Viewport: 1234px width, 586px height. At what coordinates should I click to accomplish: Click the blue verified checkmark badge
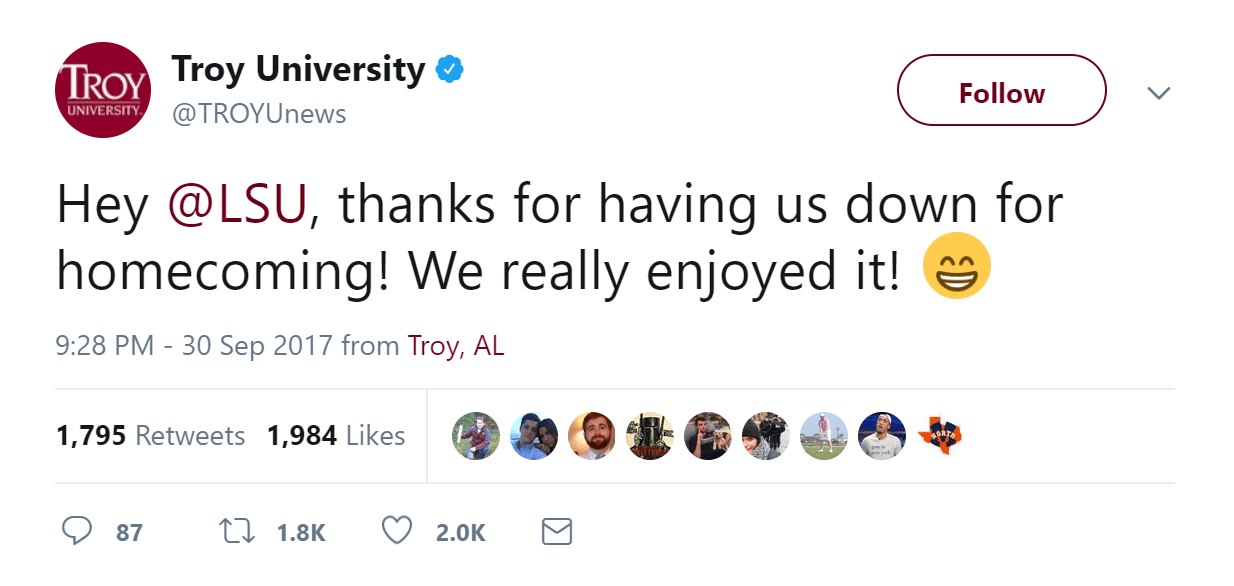449,70
